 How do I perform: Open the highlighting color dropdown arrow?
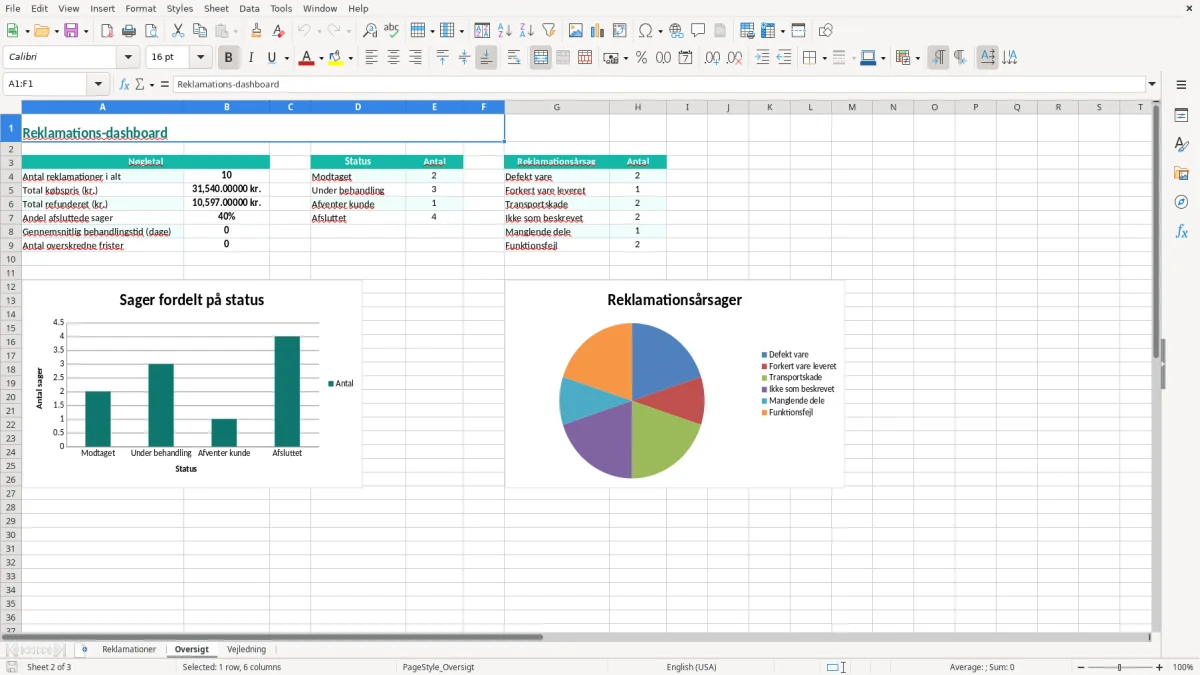(x=350, y=58)
